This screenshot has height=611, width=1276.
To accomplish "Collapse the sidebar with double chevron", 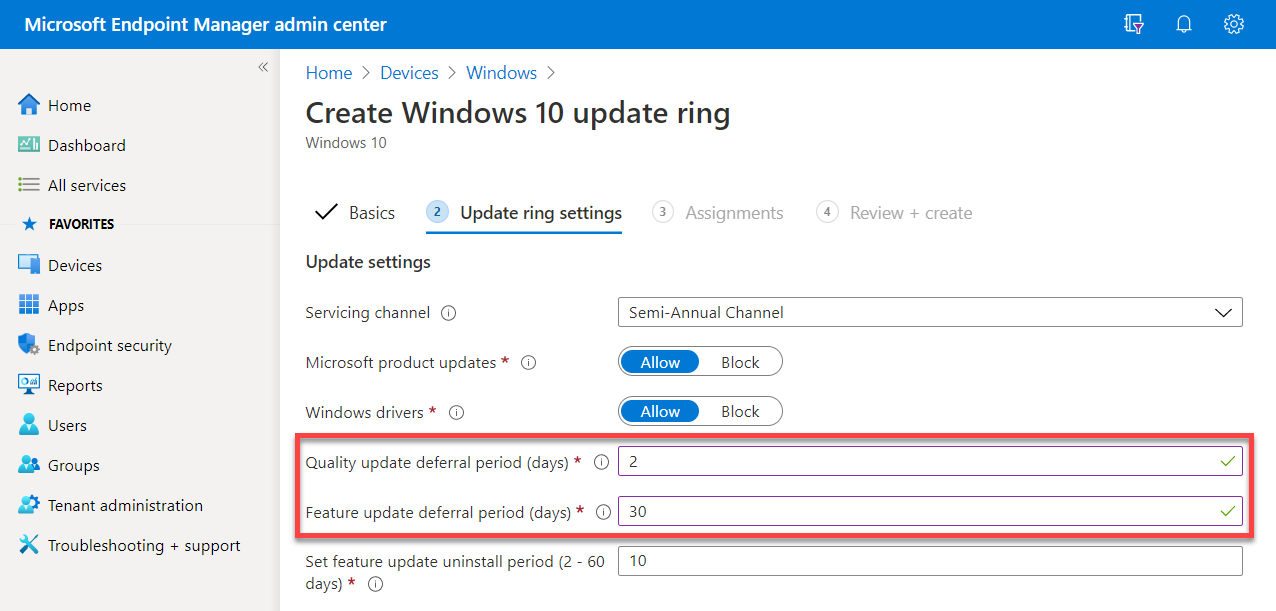I will point(263,67).
